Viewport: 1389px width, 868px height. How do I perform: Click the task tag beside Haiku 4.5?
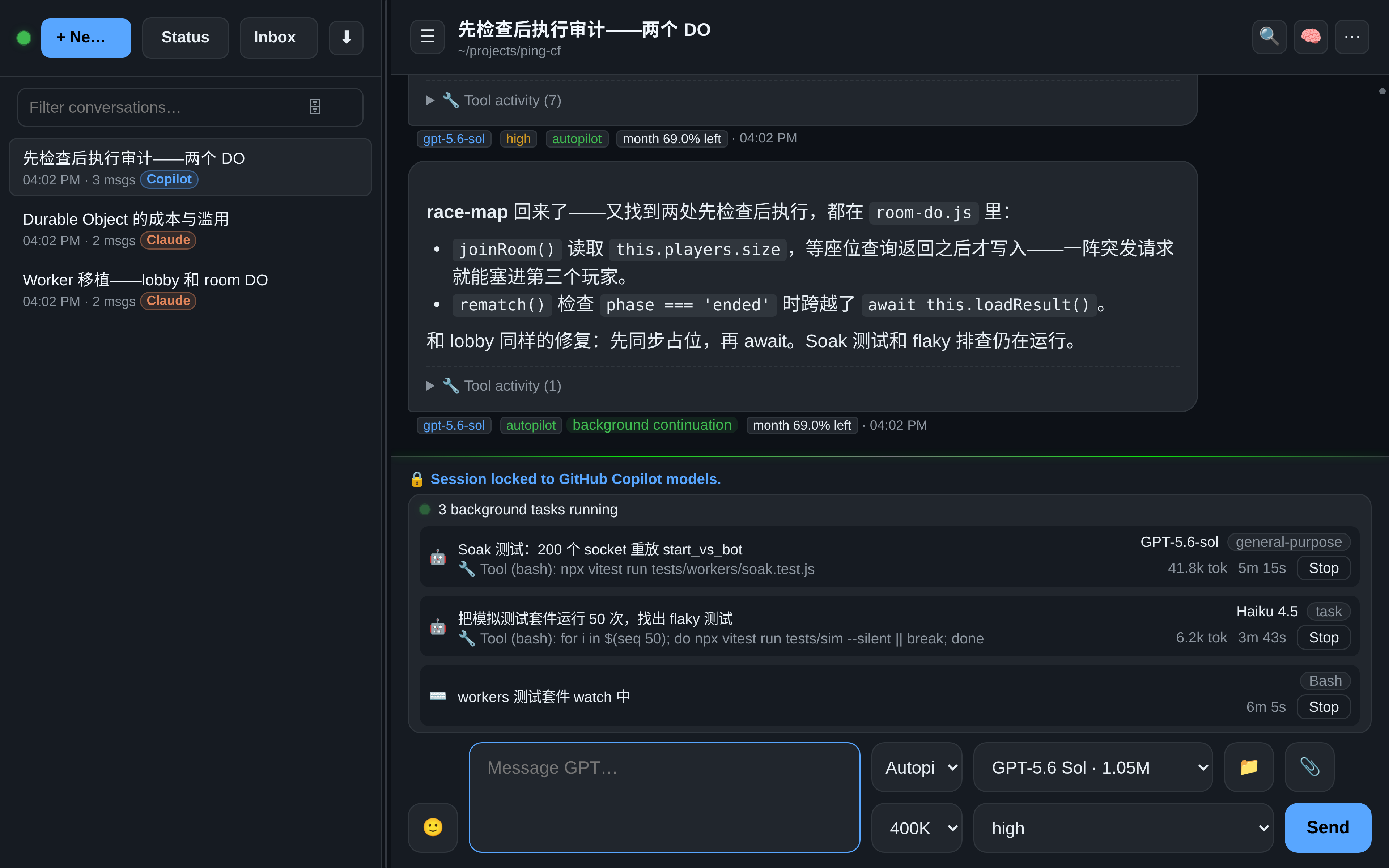[x=1328, y=611]
